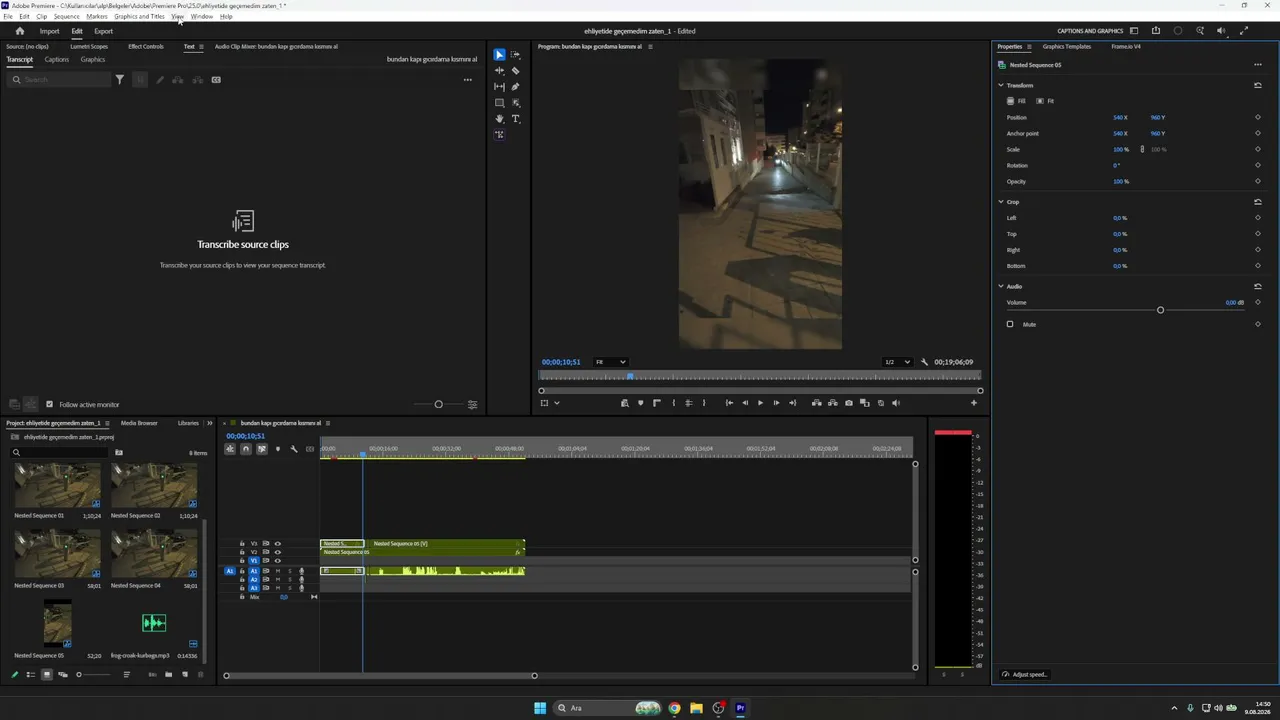1280x720 pixels.
Task: Collapse the Transform section
Action: point(1000,85)
